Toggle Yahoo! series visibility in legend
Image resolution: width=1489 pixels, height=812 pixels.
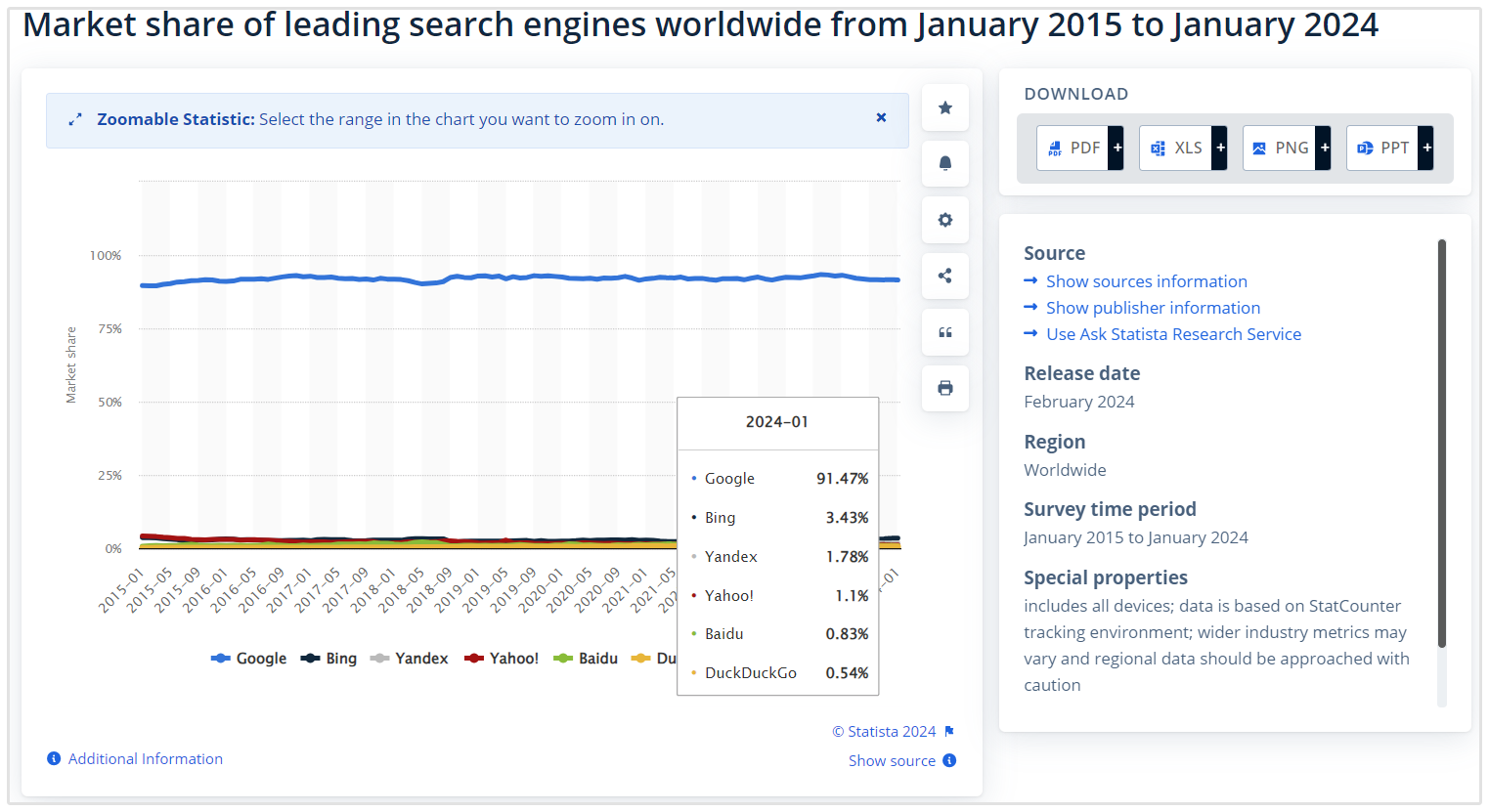(502, 659)
